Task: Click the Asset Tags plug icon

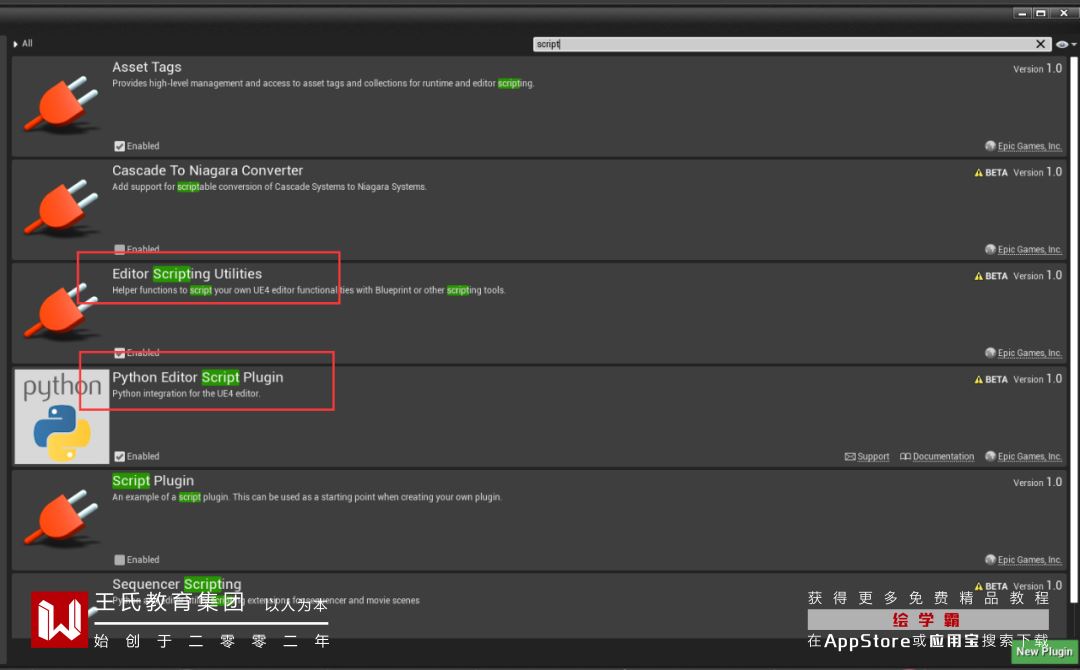Action: (x=61, y=105)
